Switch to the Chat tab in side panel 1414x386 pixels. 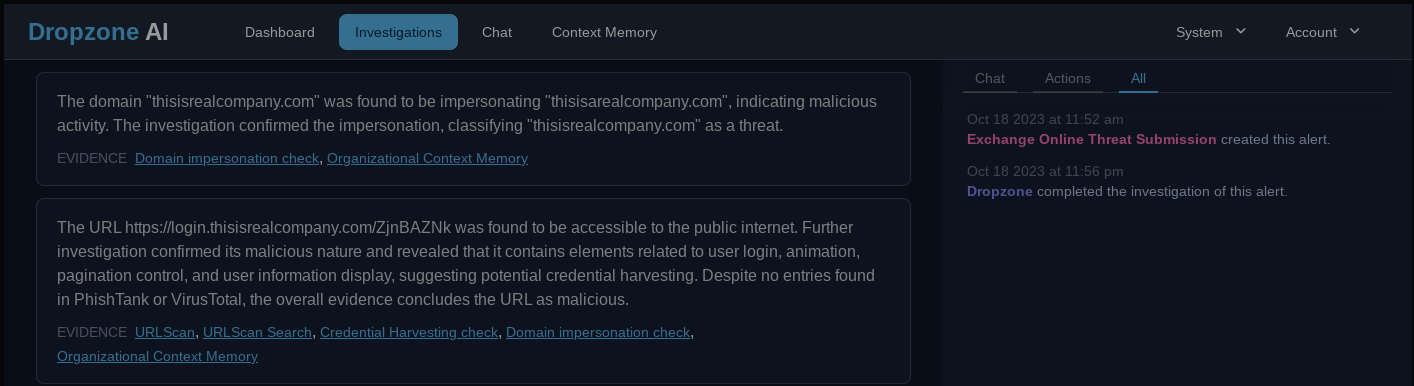point(990,78)
